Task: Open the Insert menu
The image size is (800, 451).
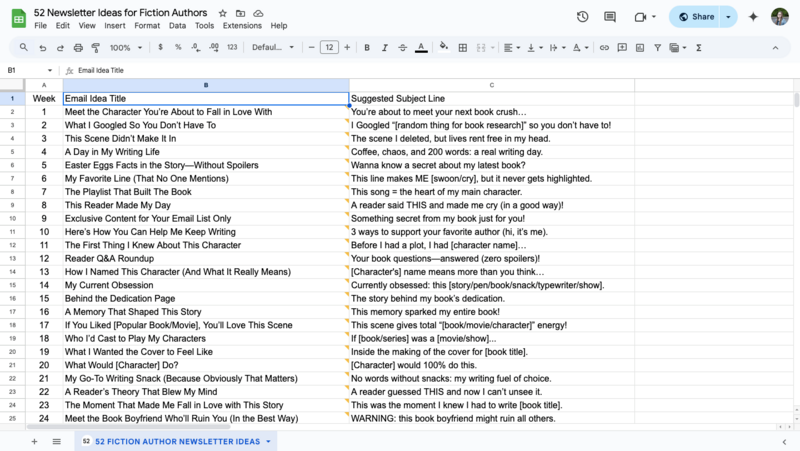Action: pyautogui.click(x=114, y=26)
